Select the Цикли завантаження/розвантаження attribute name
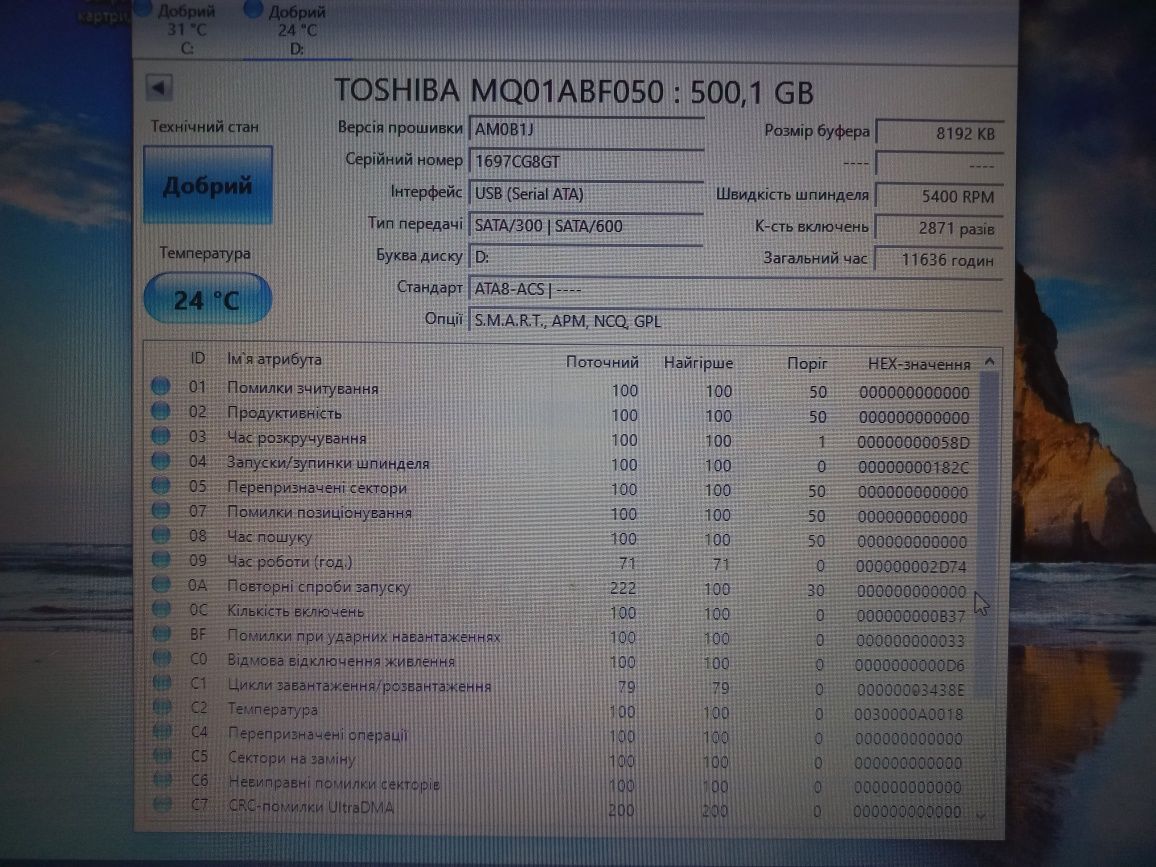The height and width of the screenshot is (867, 1156). (359, 686)
